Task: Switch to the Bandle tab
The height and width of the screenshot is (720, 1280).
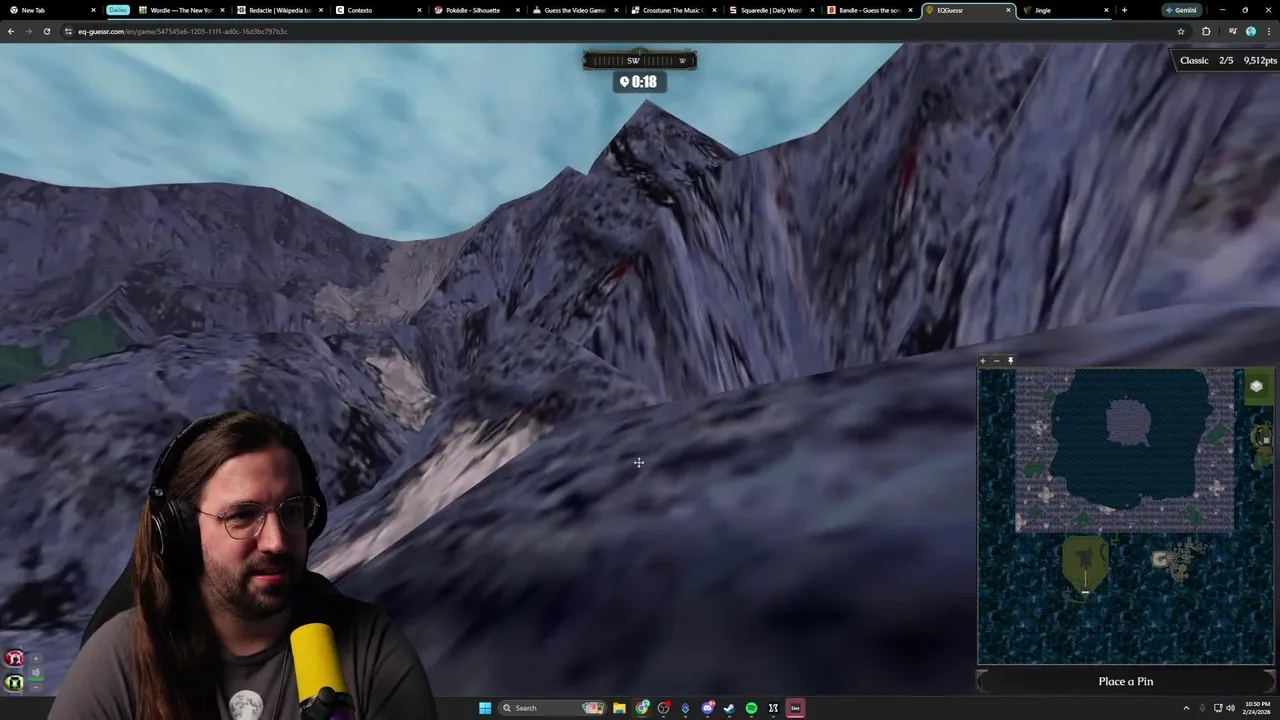Action: [x=871, y=10]
